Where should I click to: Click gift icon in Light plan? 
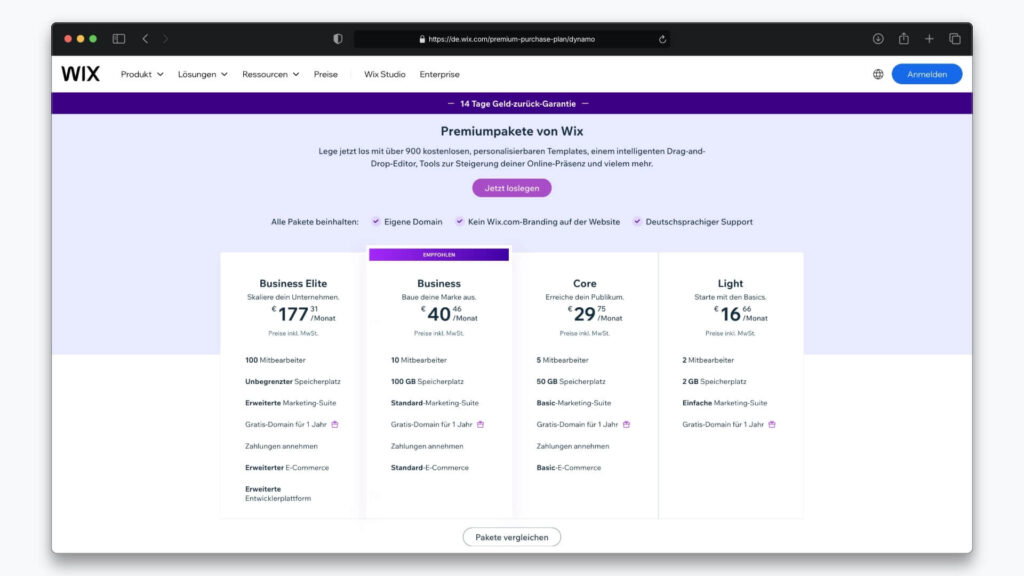[x=772, y=424]
